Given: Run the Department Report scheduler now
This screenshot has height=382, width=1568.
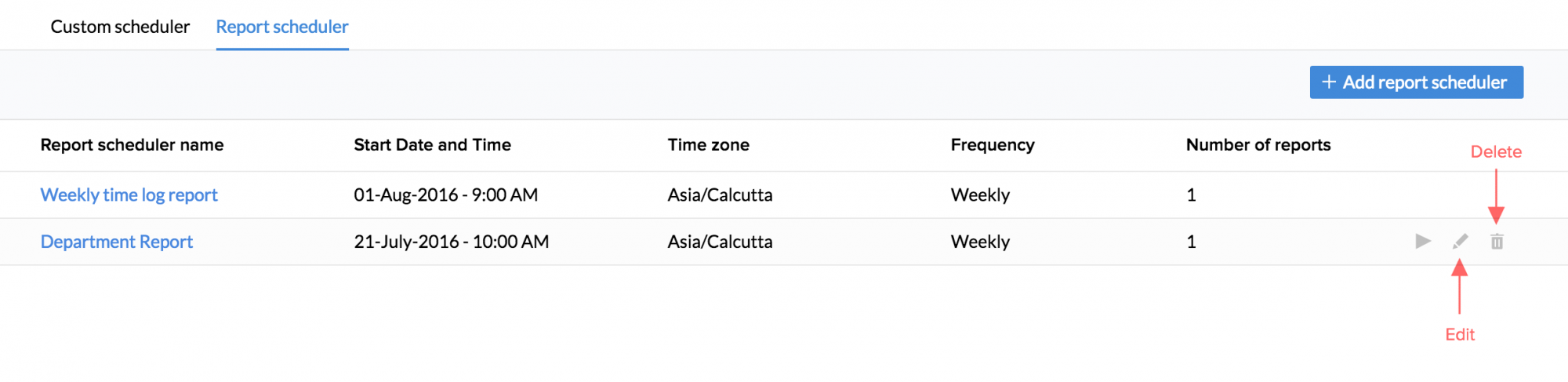Looking at the screenshot, I should tap(1423, 242).
